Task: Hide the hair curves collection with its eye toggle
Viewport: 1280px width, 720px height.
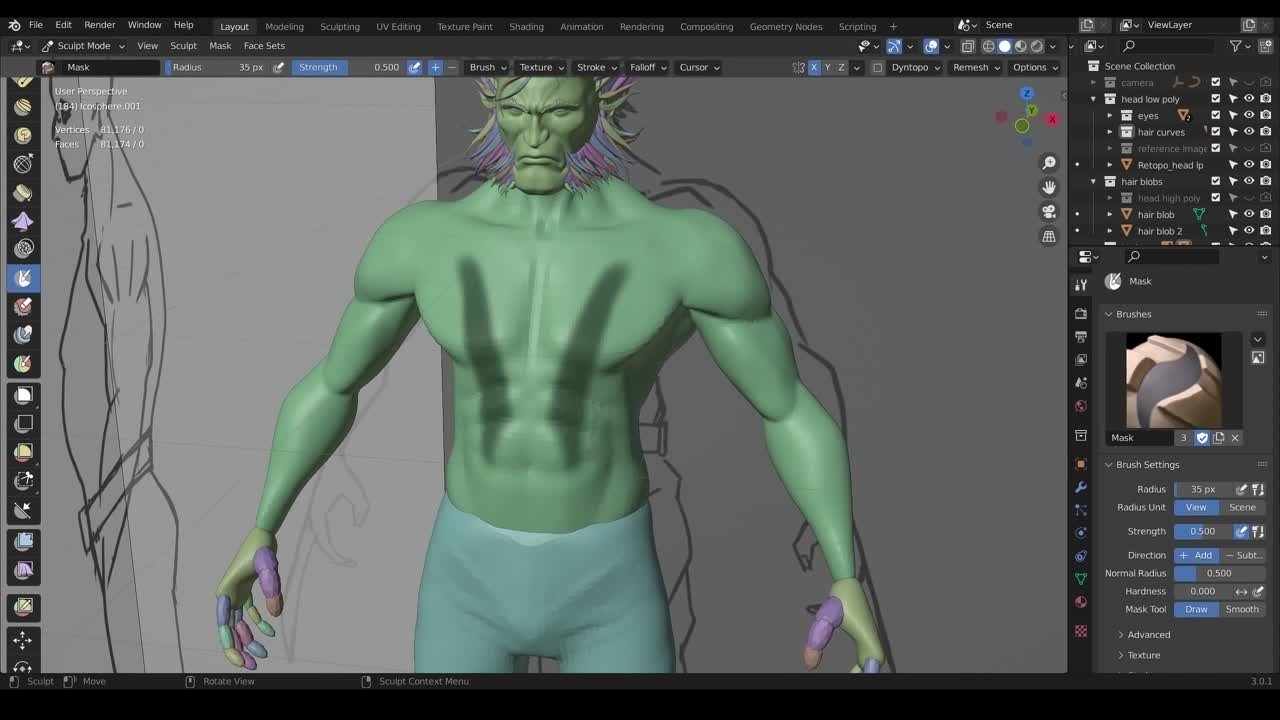Action: (x=1249, y=131)
